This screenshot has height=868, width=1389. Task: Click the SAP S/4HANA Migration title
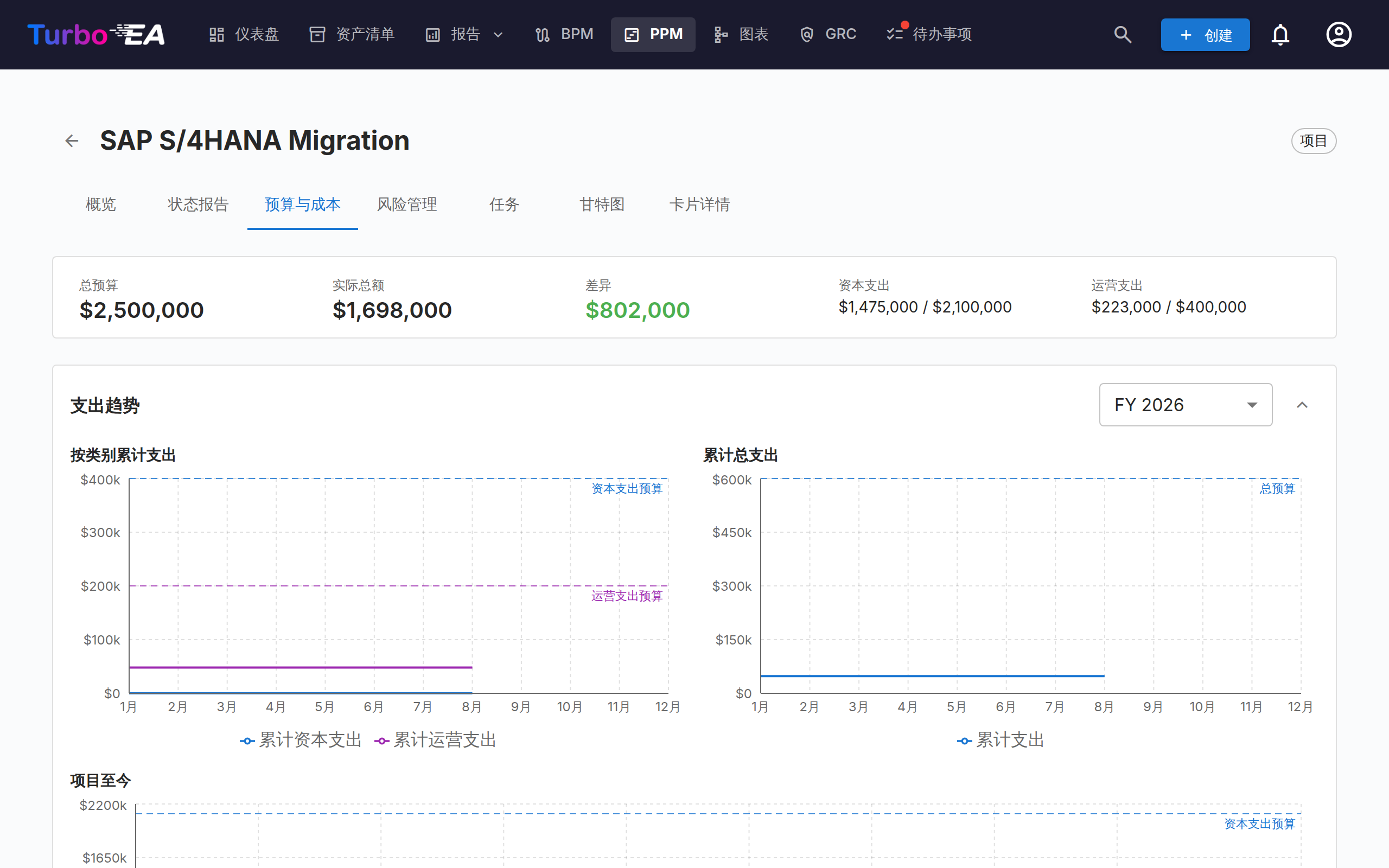pyautogui.click(x=255, y=141)
